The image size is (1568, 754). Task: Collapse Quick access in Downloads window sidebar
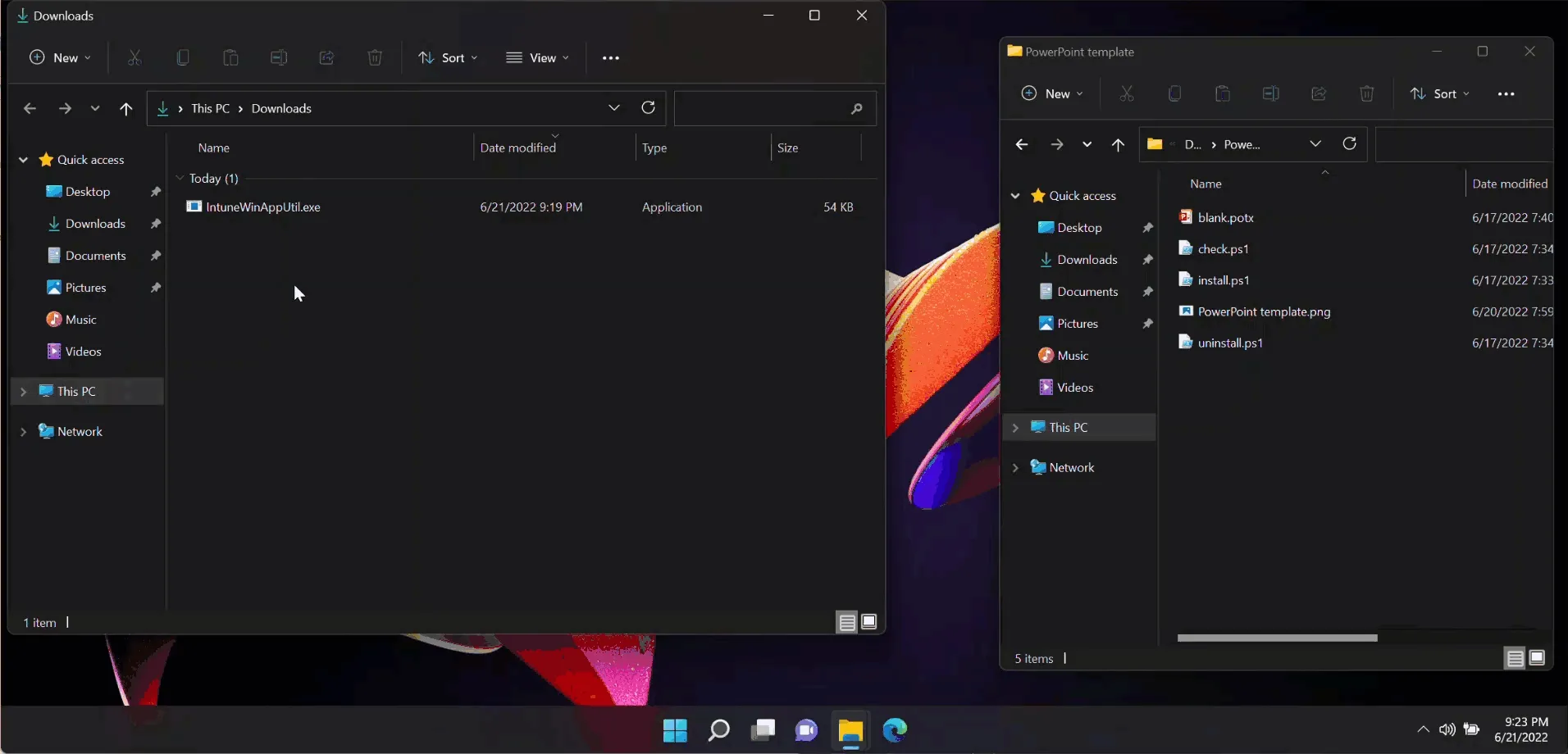(24, 160)
